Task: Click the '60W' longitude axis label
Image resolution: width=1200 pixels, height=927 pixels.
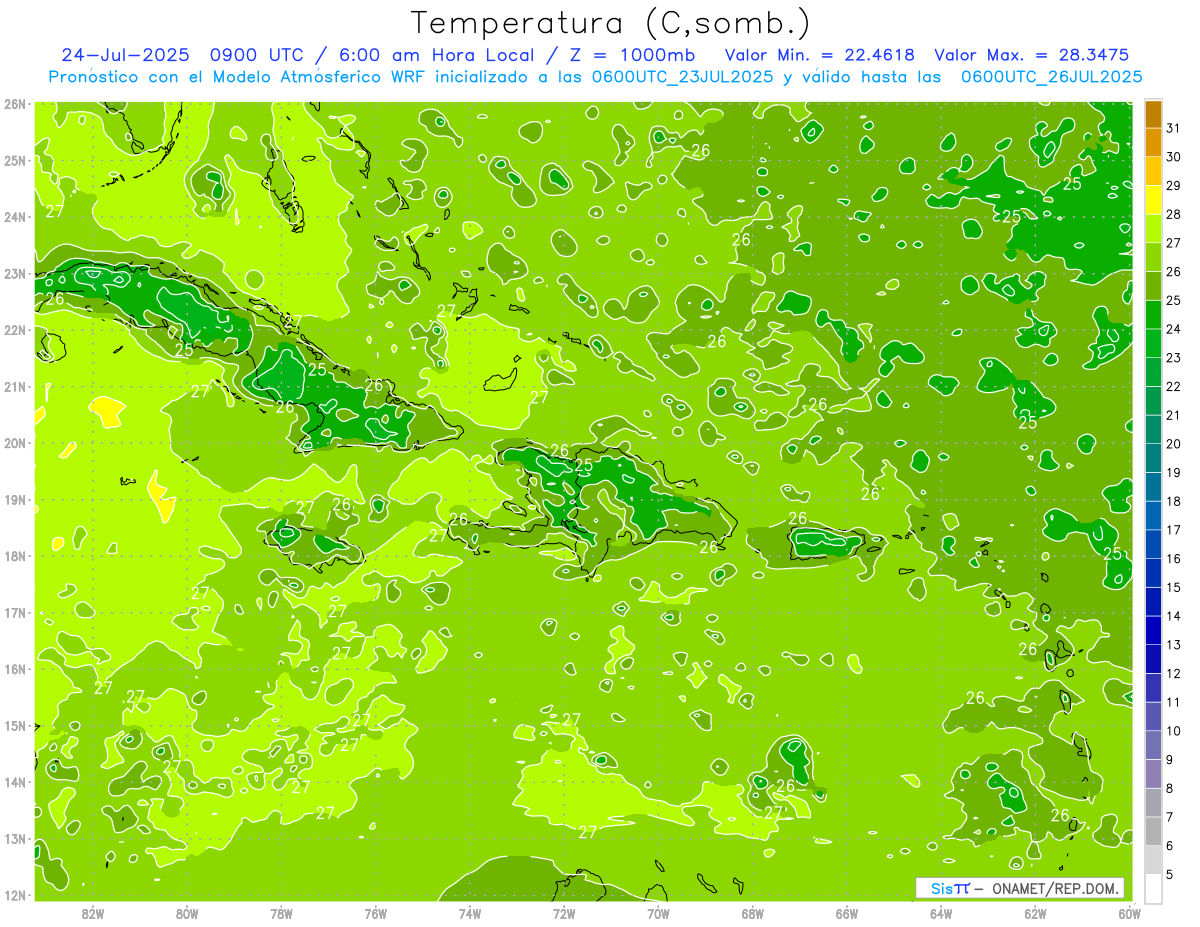Action: 1129,912
